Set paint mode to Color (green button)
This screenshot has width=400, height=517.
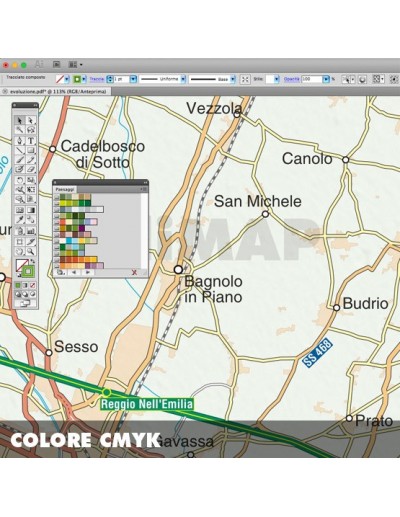[18, 285]
